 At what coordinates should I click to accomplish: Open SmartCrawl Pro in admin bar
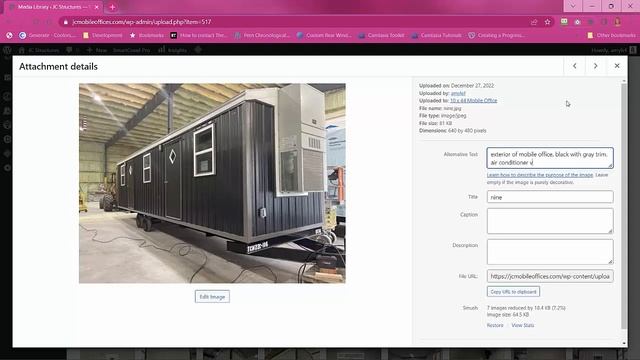coord(131,50)
